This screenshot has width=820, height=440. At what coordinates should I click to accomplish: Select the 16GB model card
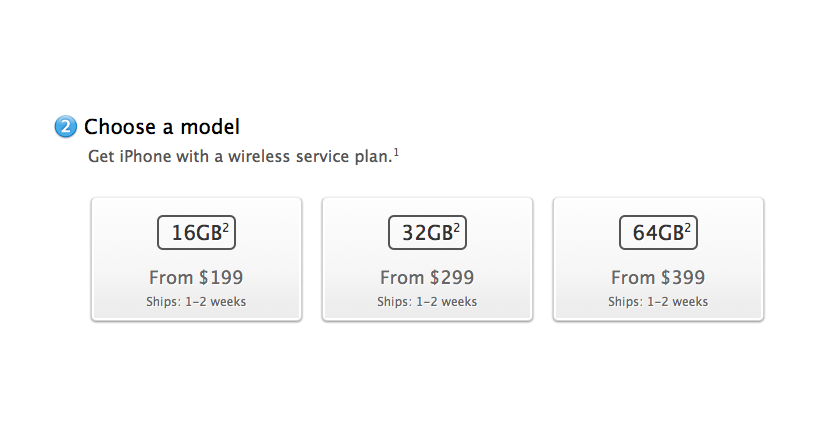[197, 259]
